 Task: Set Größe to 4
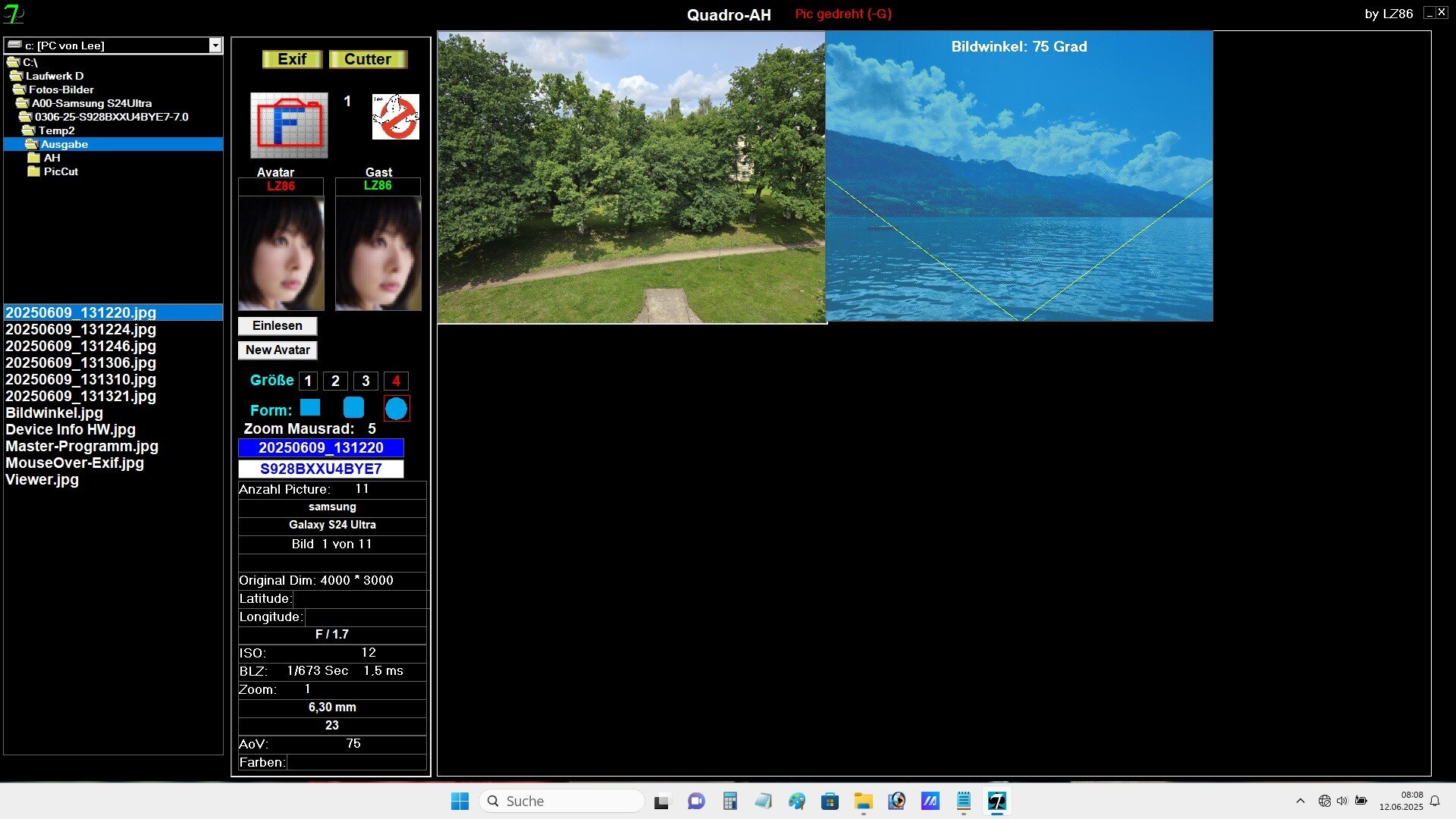click(x=396, y=381)
